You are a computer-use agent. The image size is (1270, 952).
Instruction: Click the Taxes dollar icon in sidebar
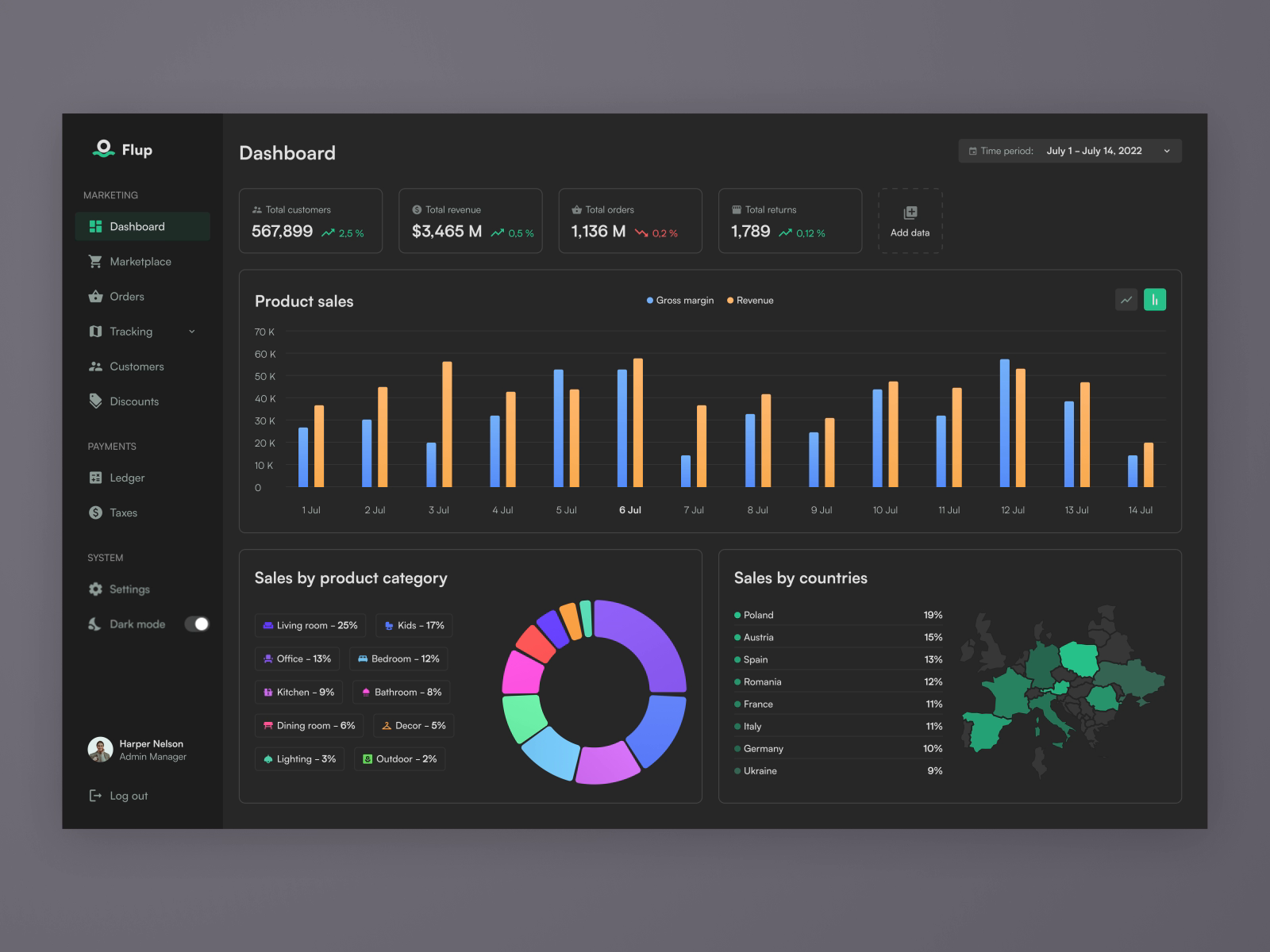95,512
